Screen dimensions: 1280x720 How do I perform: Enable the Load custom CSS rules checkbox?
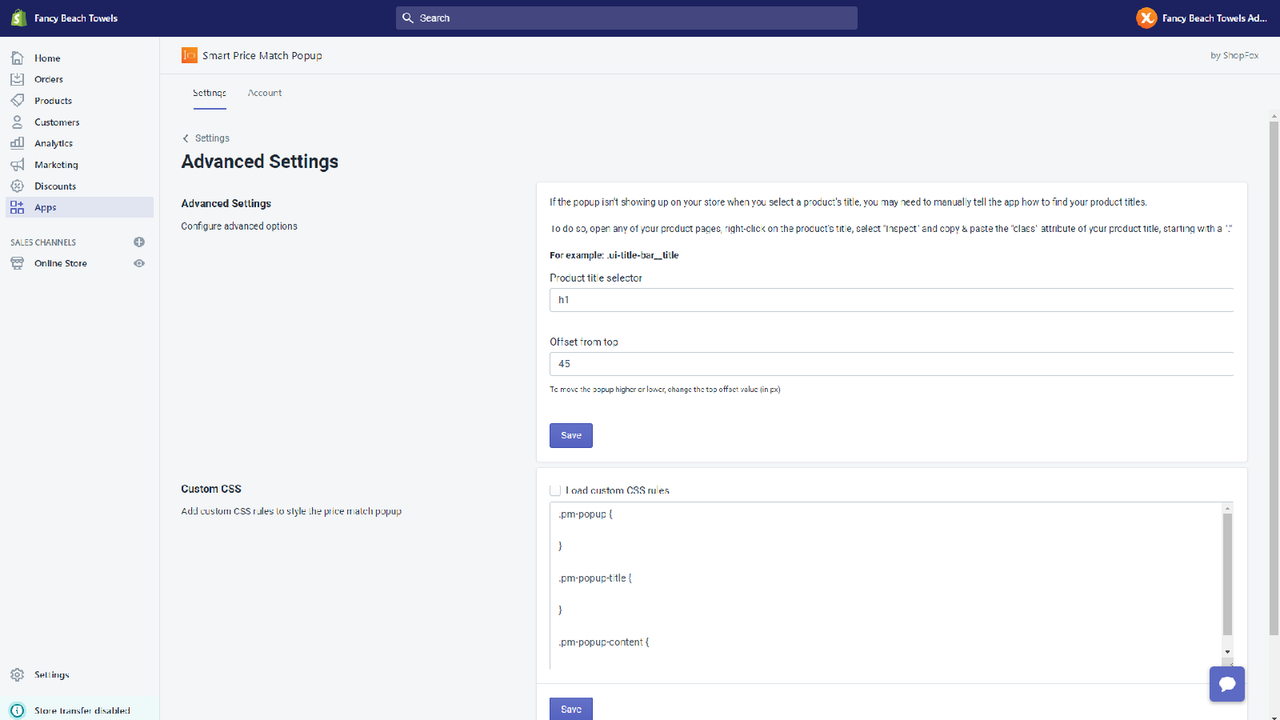point(555,489)
